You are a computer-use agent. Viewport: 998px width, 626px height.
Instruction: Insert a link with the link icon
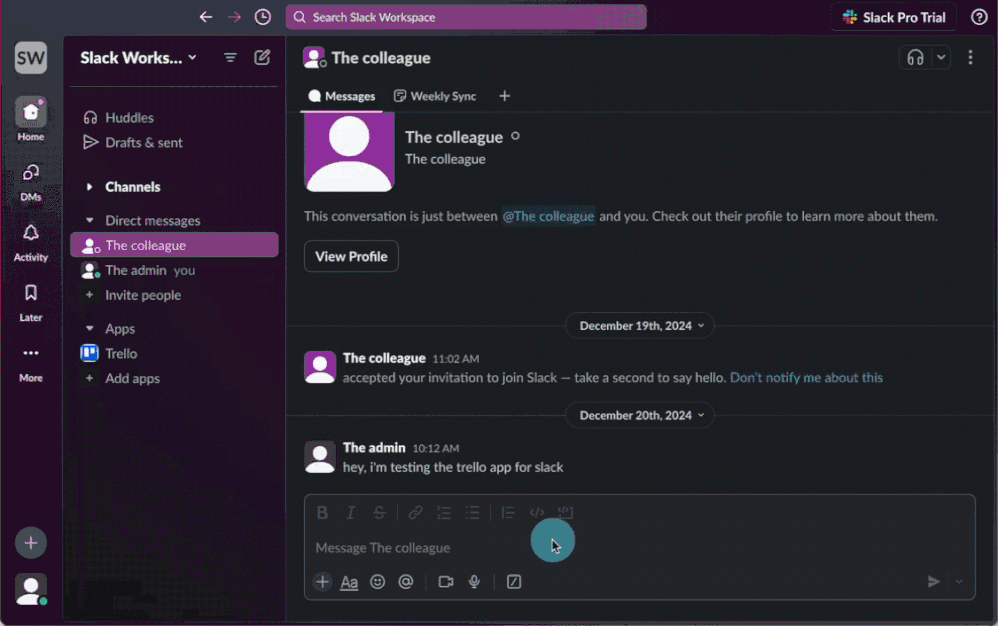[x=415, y=513]
